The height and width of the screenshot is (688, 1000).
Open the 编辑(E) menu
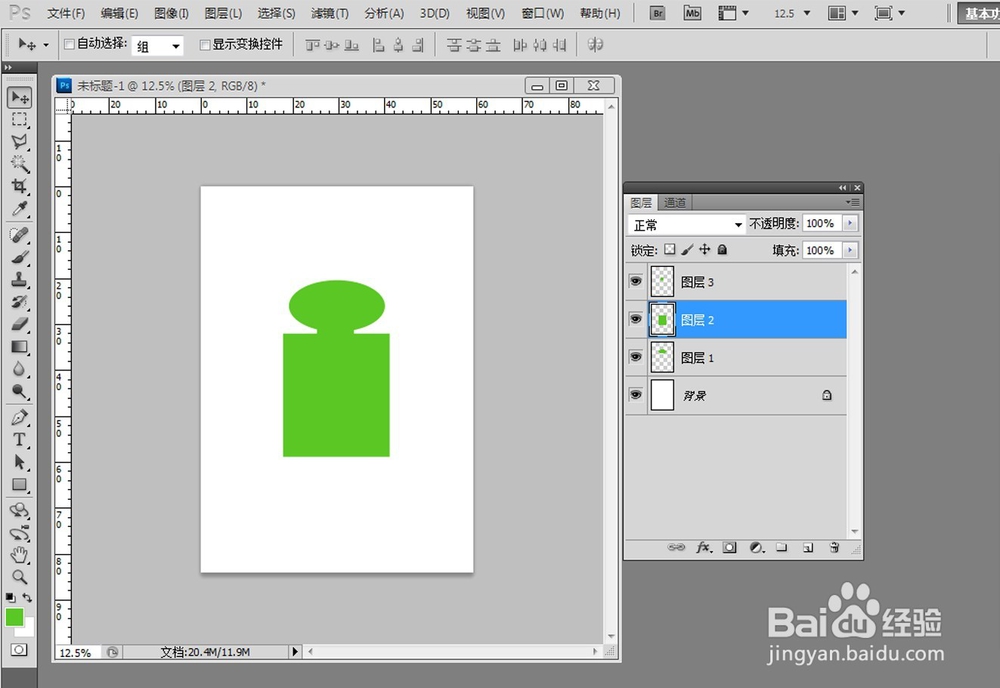point(119,13)
